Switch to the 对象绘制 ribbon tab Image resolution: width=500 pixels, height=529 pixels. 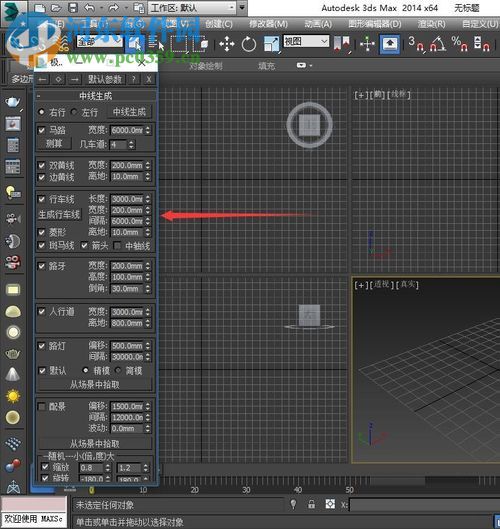pos(205,66)
